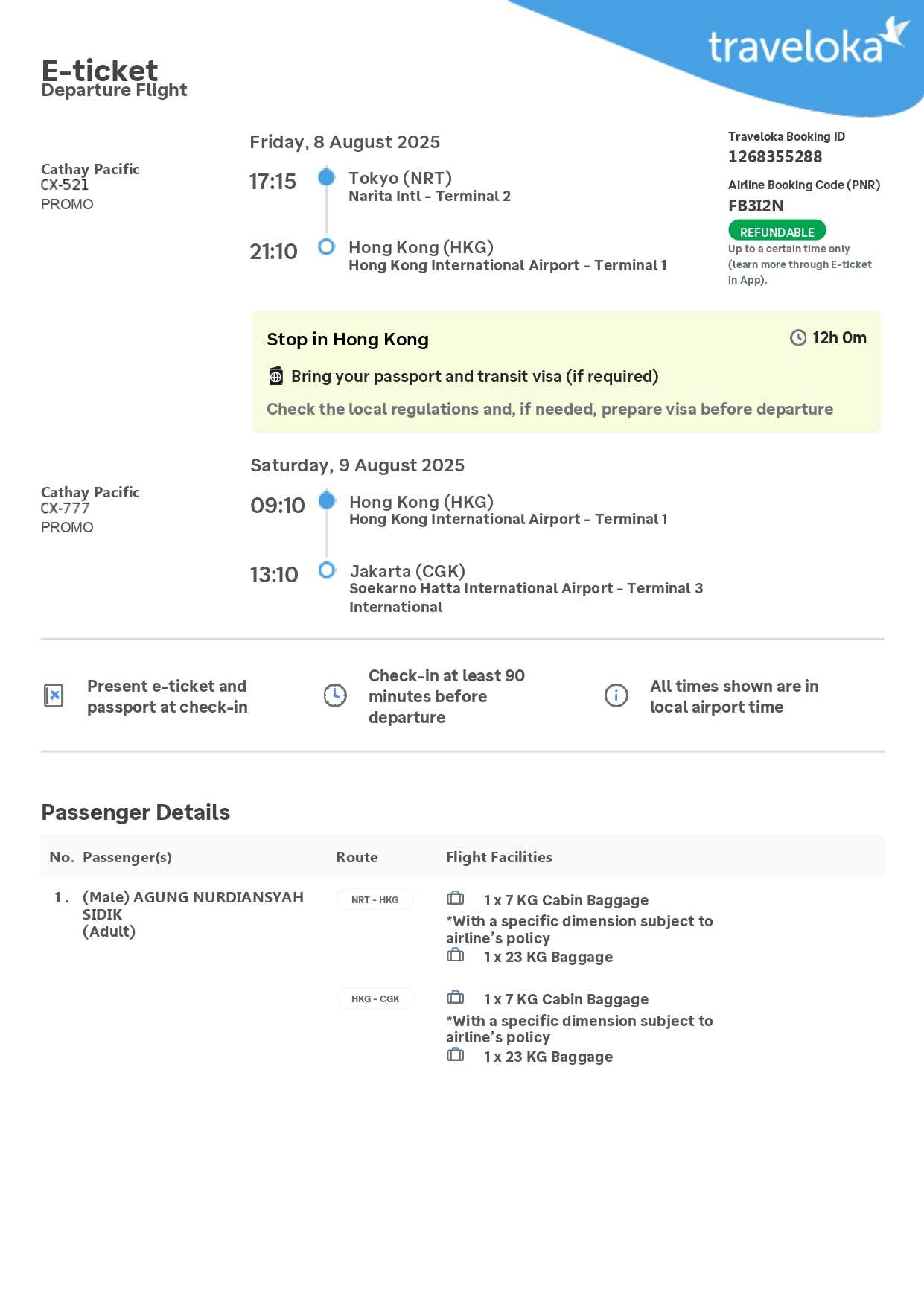The image size is (924, 1306).
Task: Click the Tokyo departure dot on the timeline
Action: coord(326,177)
